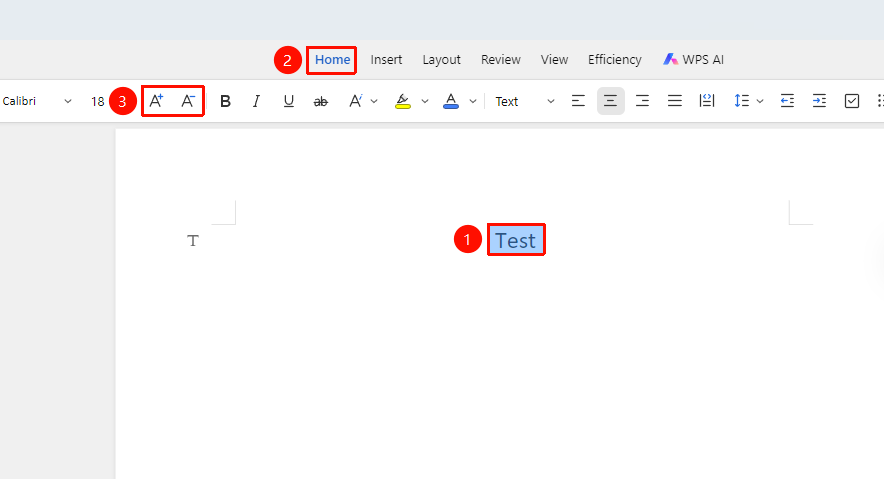Justify text alignment
Viewport: 884px width, 479px height.
point(675,101)
